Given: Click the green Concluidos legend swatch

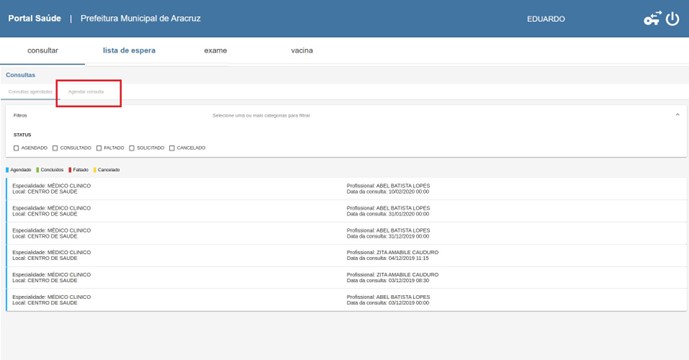Looking at the screenshot, I should [38, 170].
